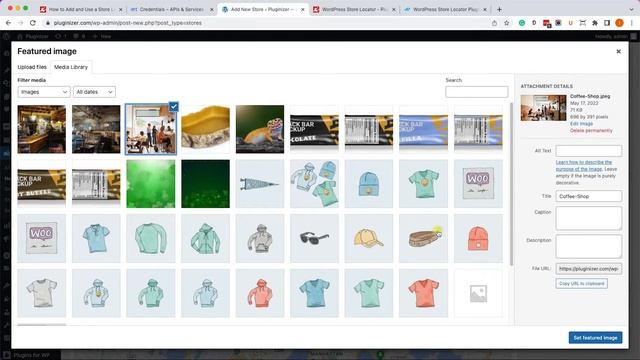Select the red v-neck shirt image
Image resolution: width=640 pixels, height=360 pixels.
[x=424, y=293]
